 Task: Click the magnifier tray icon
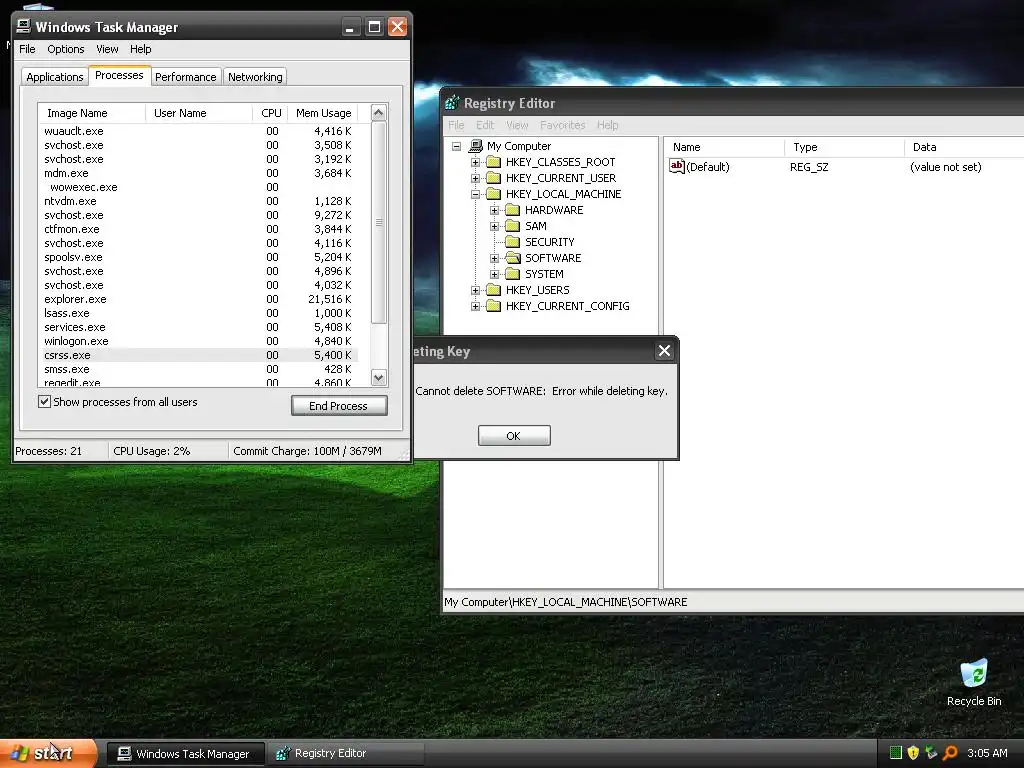[950, 753]
